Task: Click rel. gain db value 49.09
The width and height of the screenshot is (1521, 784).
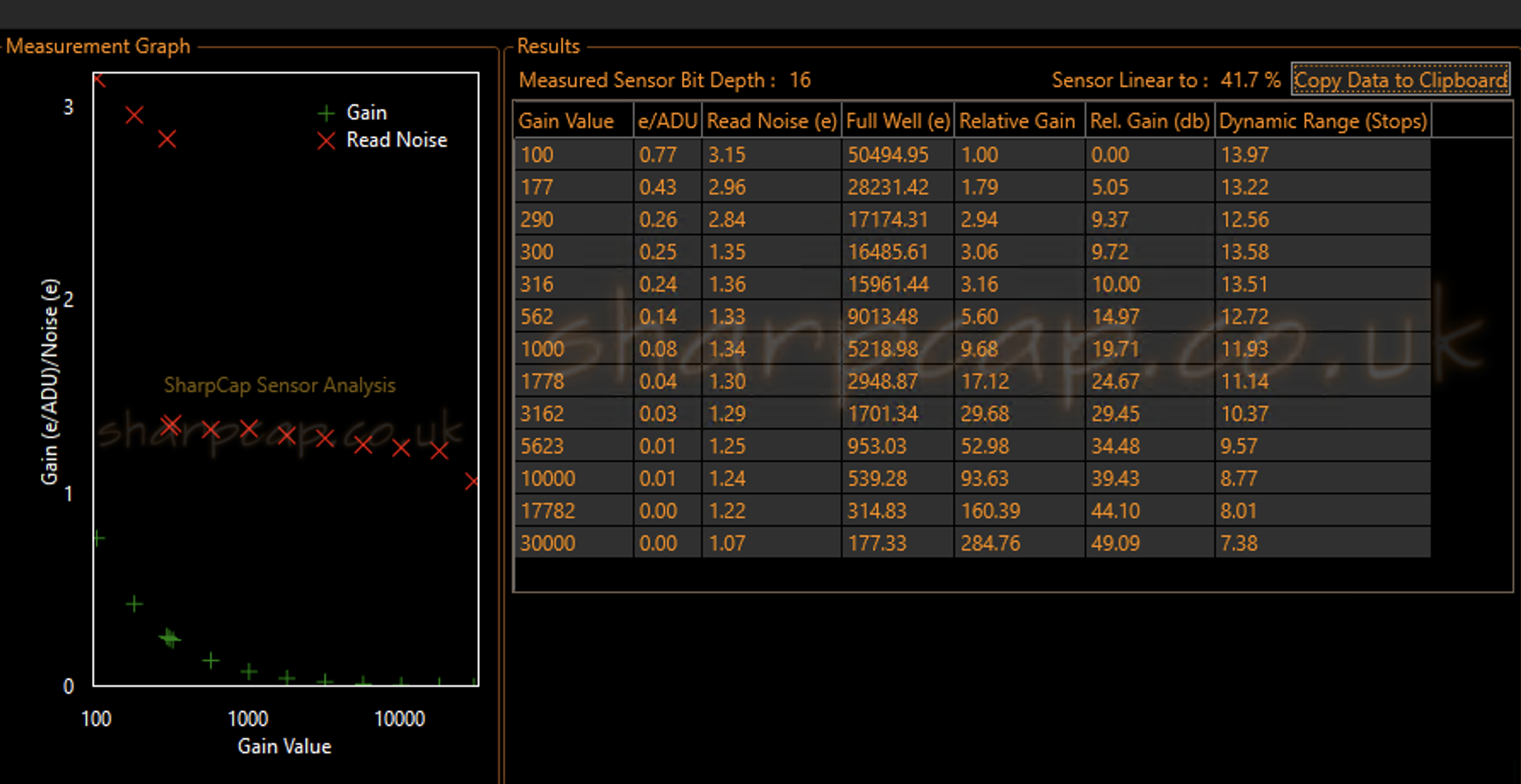Action: tap(1150, 543)
